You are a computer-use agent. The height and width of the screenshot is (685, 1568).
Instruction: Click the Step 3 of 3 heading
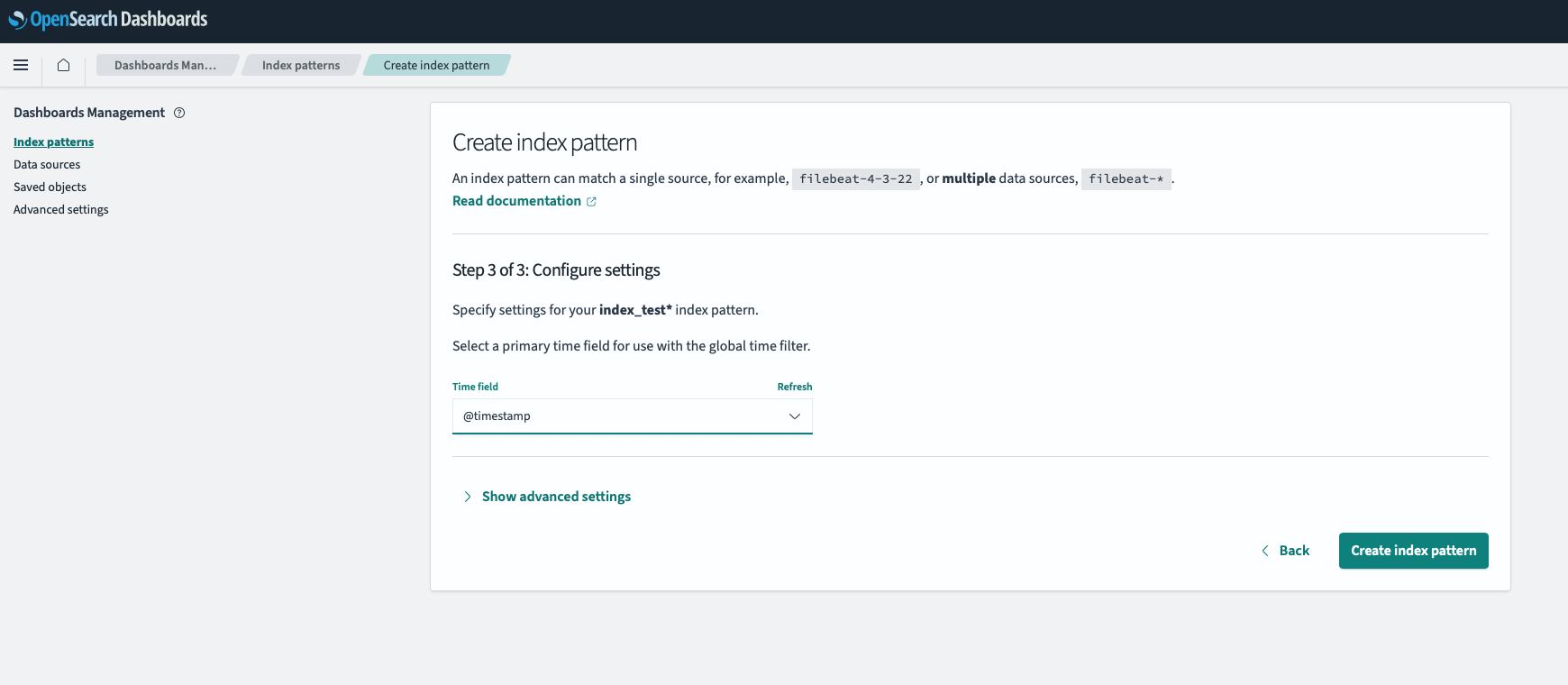click(556, 270)
